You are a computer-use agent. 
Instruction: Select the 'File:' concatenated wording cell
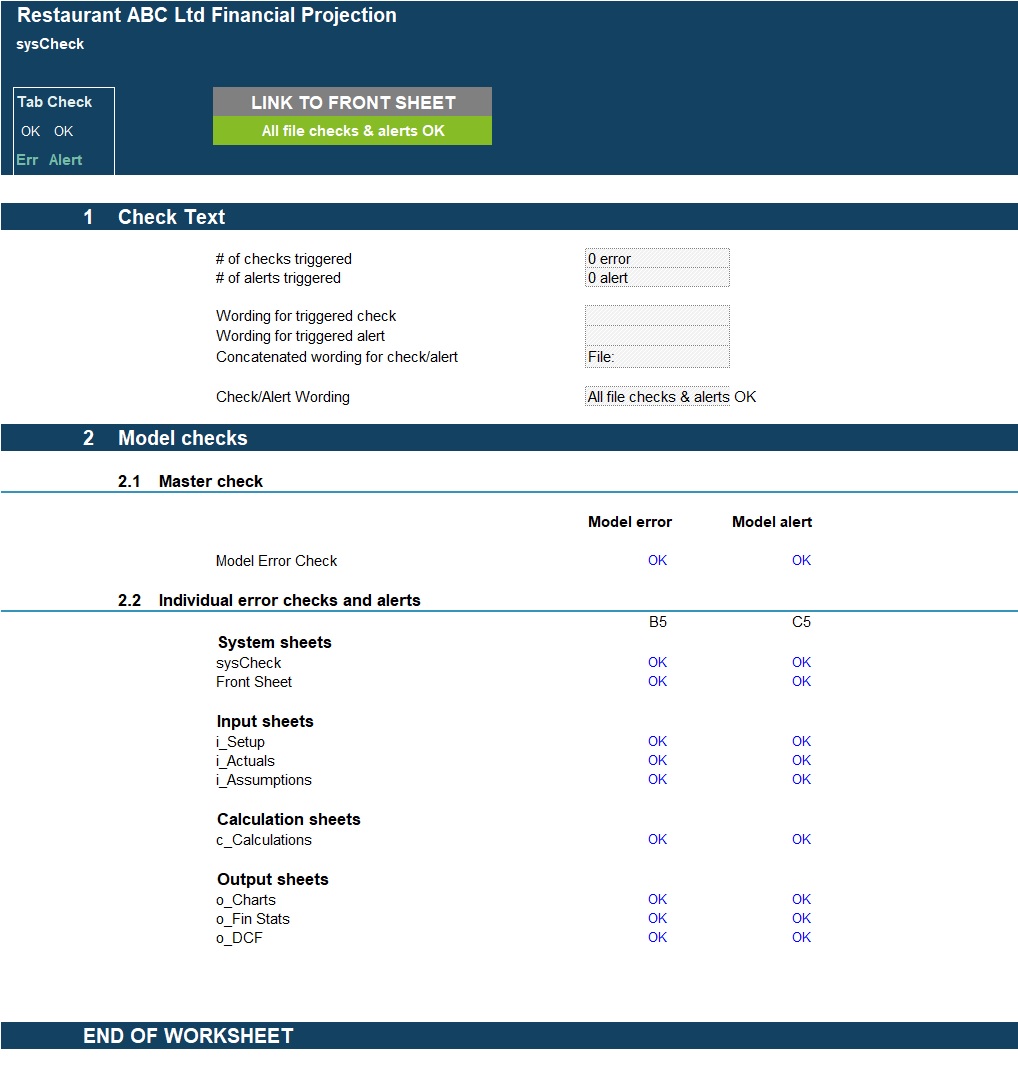click(x=657, y=357)
